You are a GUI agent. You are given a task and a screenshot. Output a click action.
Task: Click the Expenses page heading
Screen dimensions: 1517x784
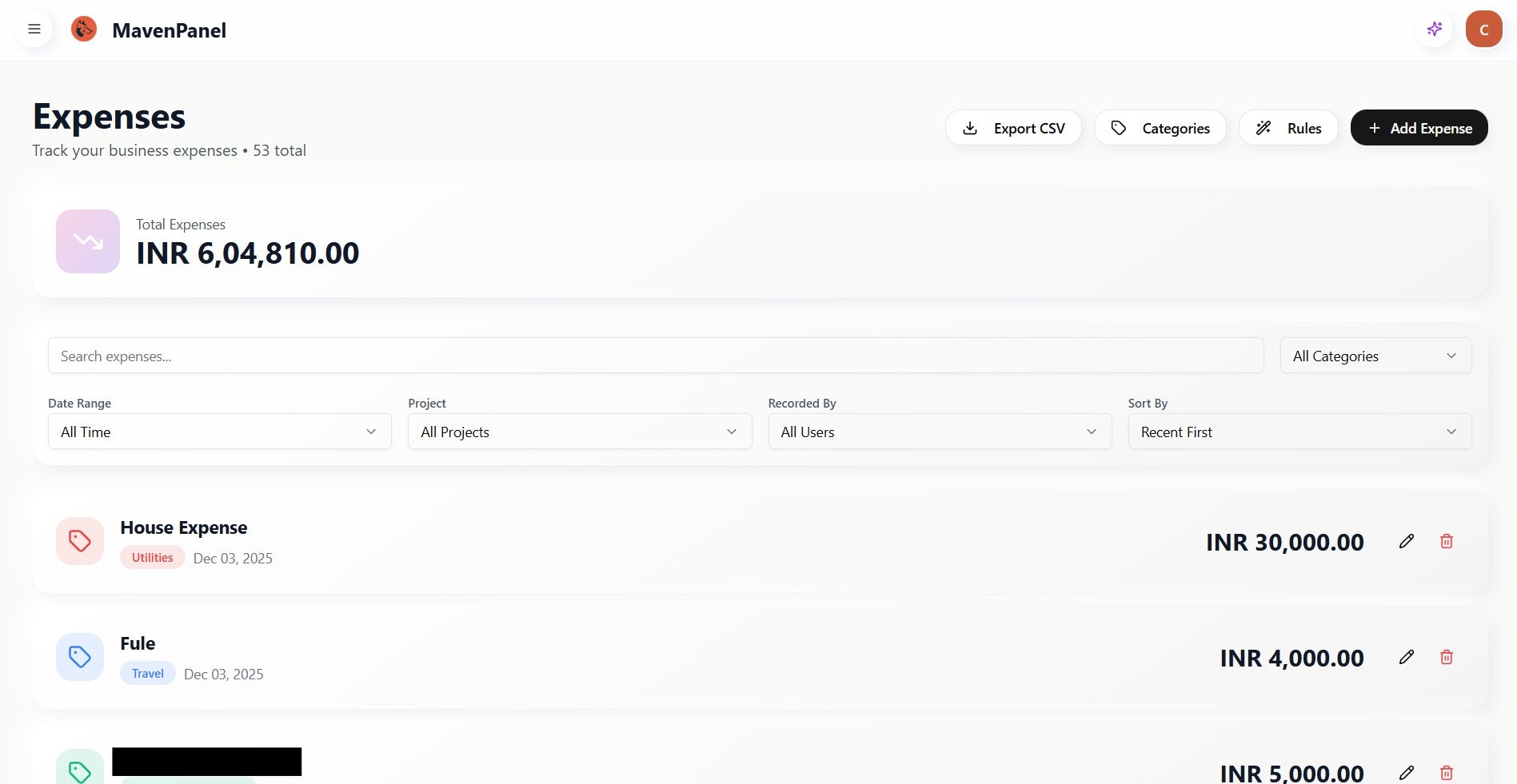[x=109, y=117]
